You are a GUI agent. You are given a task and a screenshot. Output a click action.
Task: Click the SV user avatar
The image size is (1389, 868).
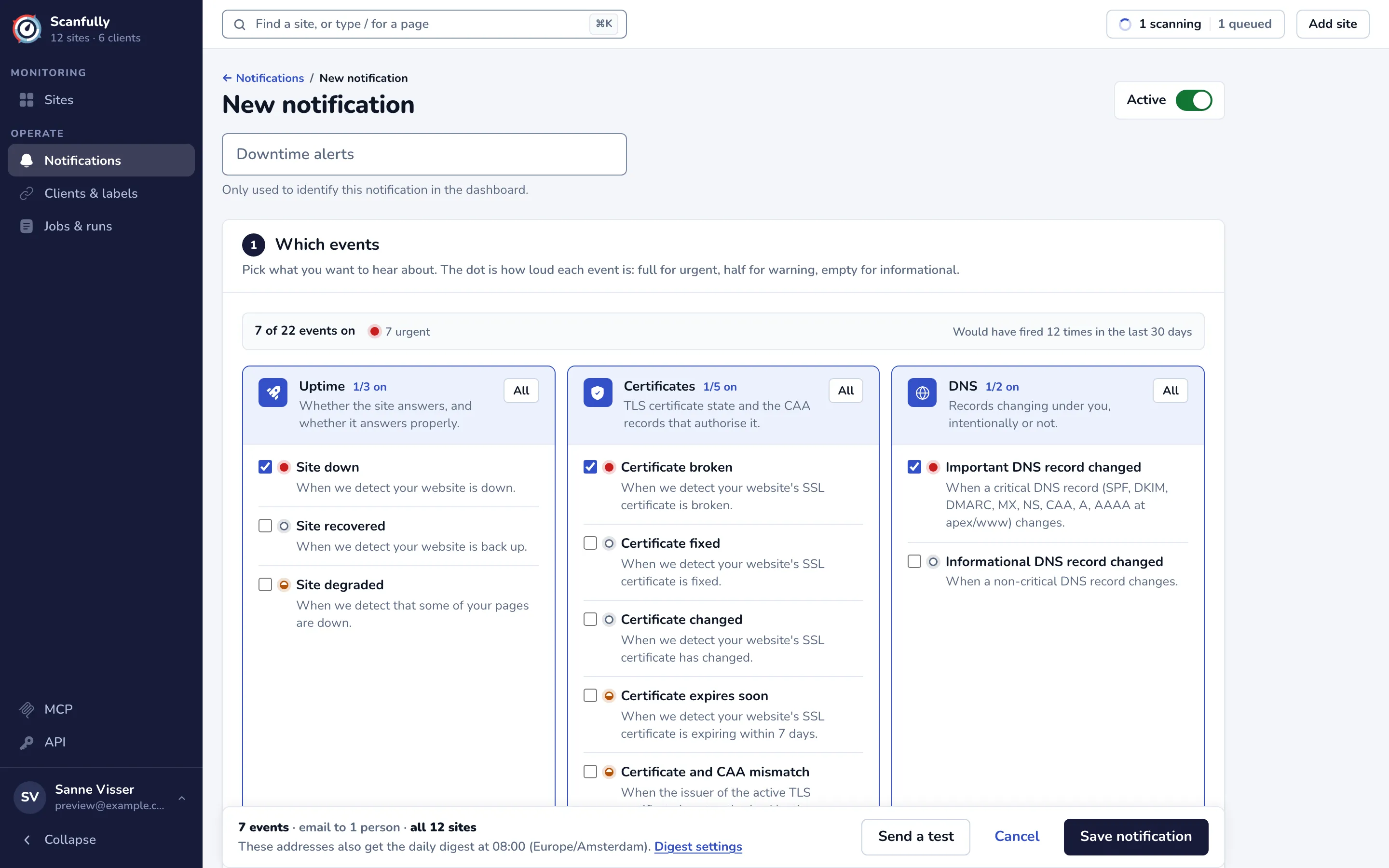click(x=30, y=797)
